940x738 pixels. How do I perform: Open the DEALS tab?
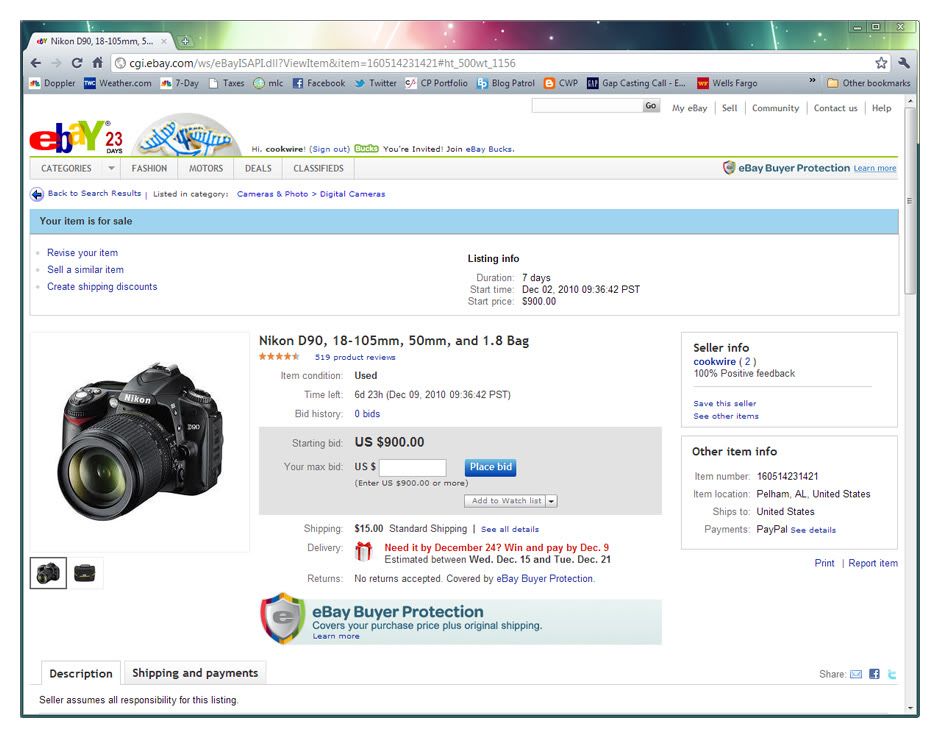258,168
